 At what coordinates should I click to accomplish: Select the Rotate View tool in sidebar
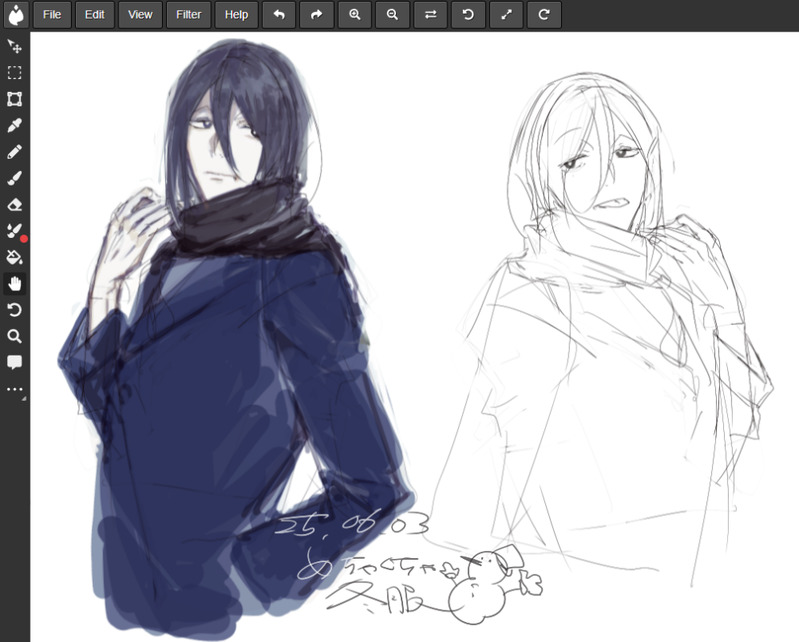point(14,310)
